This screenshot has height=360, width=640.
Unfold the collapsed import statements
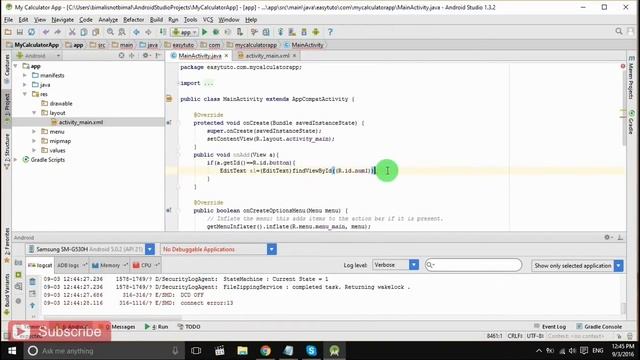point(209,83)
